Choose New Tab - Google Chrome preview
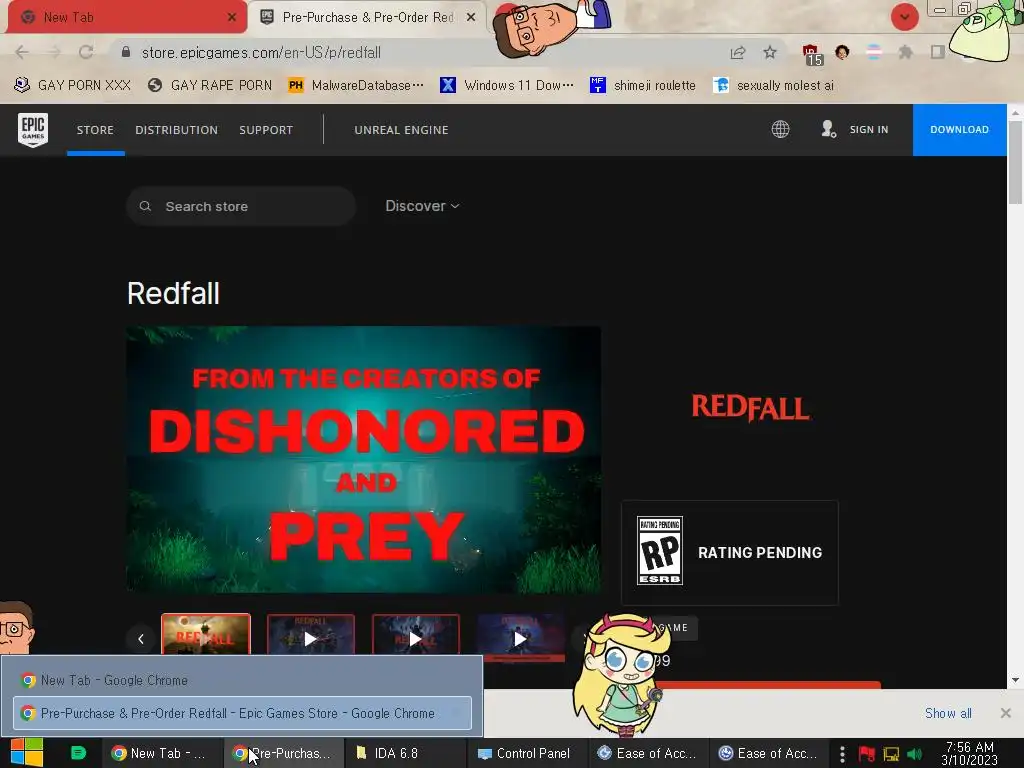The width and height of the screenshot is (1024, 768). click(242, 680)
